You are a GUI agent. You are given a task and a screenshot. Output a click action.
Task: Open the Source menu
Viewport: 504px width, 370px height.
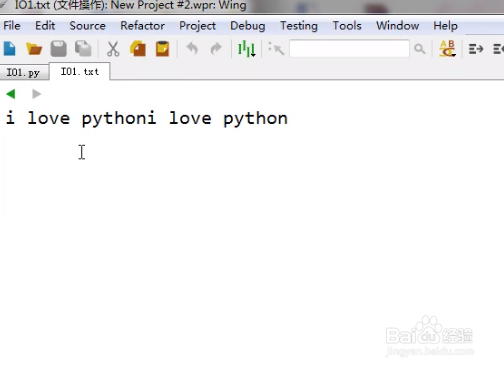pos(87,26)
